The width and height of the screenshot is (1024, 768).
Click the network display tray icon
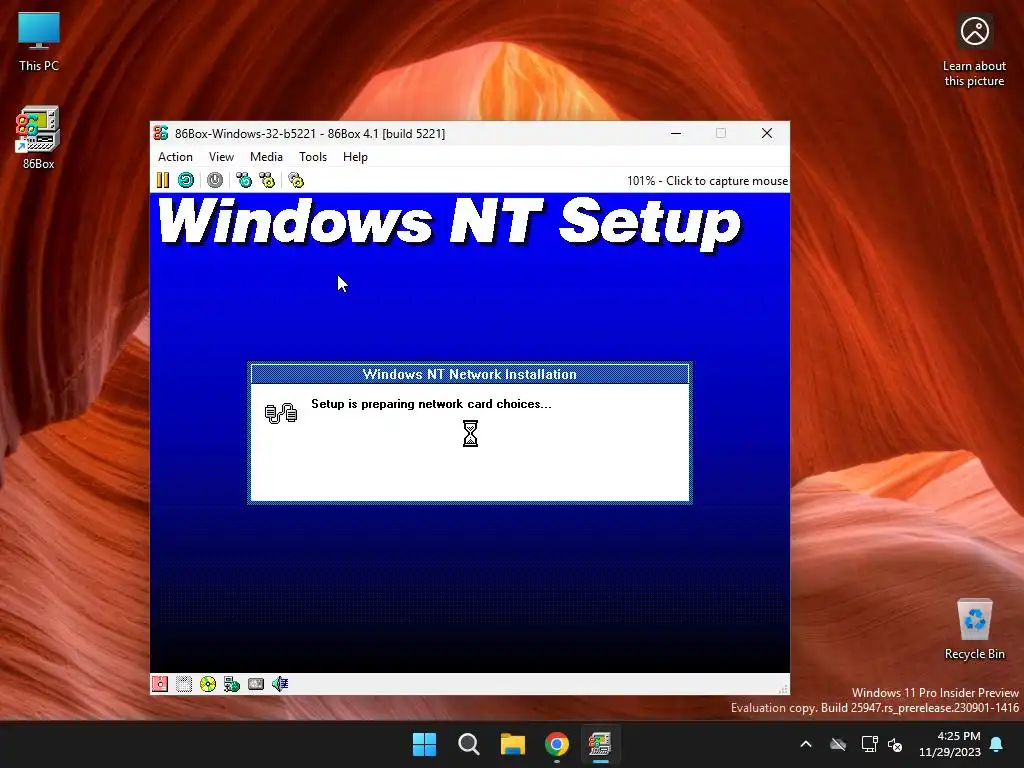pos(869,744)
